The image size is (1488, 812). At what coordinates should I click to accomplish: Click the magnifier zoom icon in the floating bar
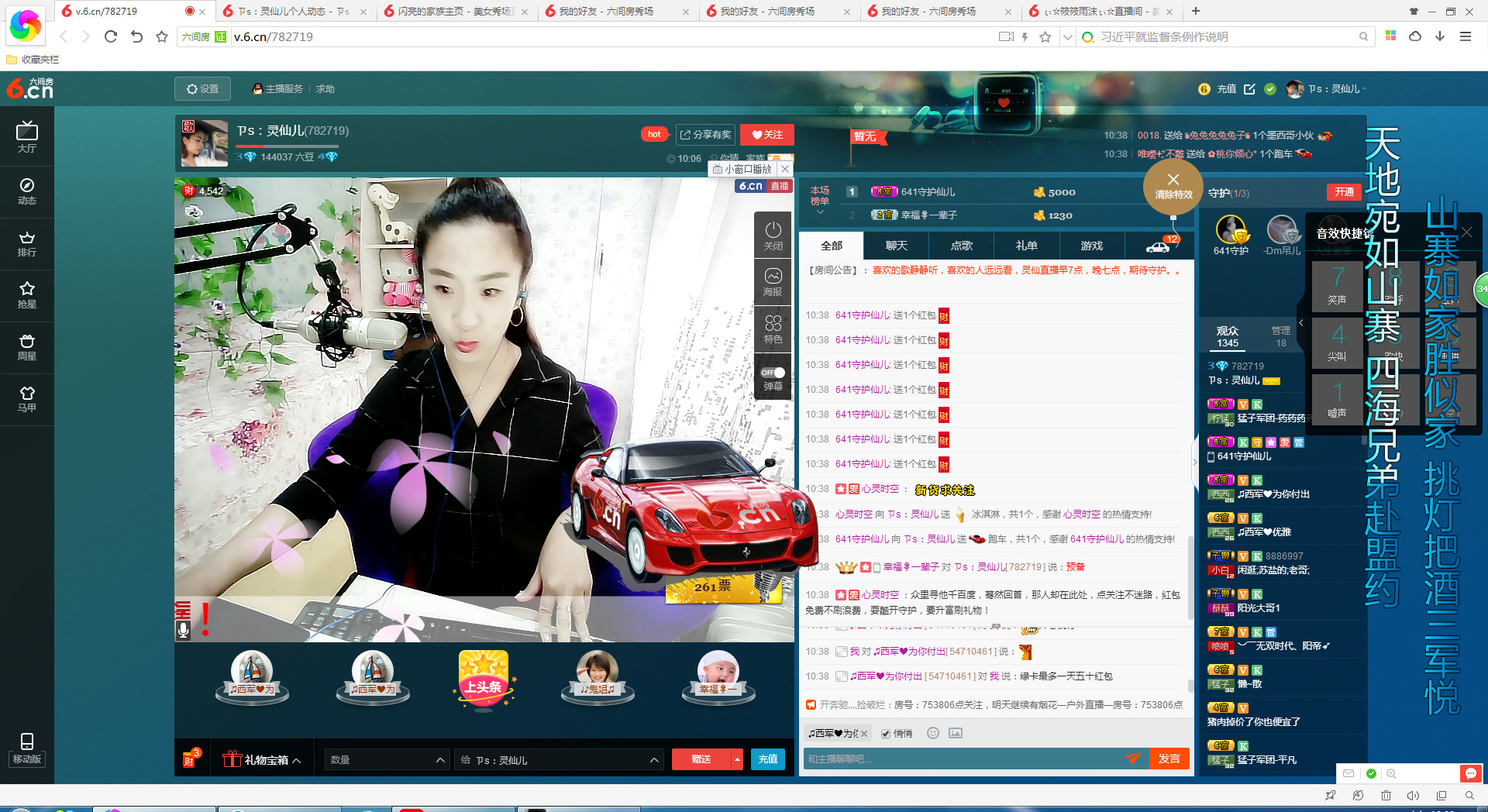pos(1391,773)
